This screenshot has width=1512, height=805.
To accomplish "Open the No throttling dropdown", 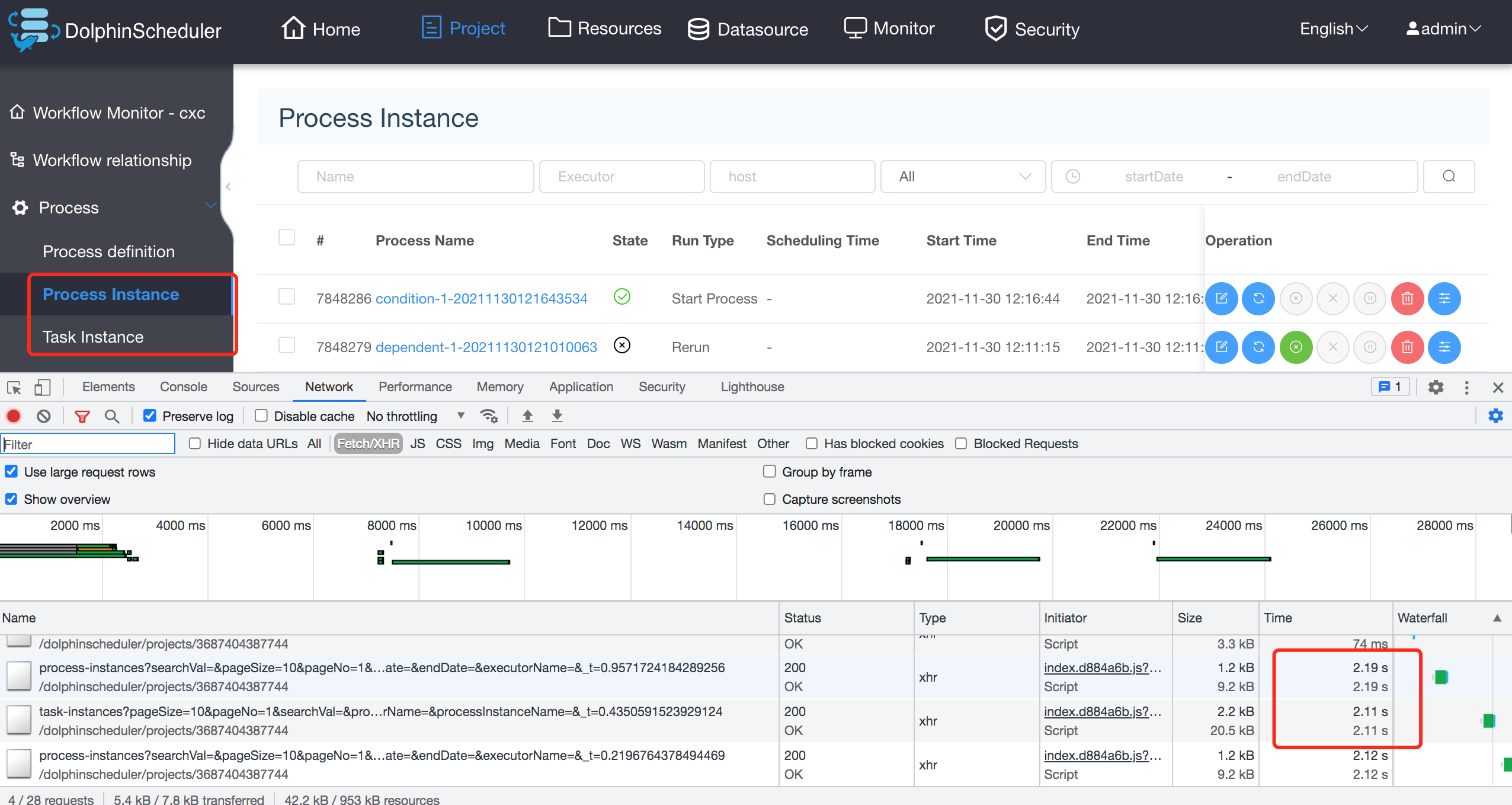I will point(415,416).
